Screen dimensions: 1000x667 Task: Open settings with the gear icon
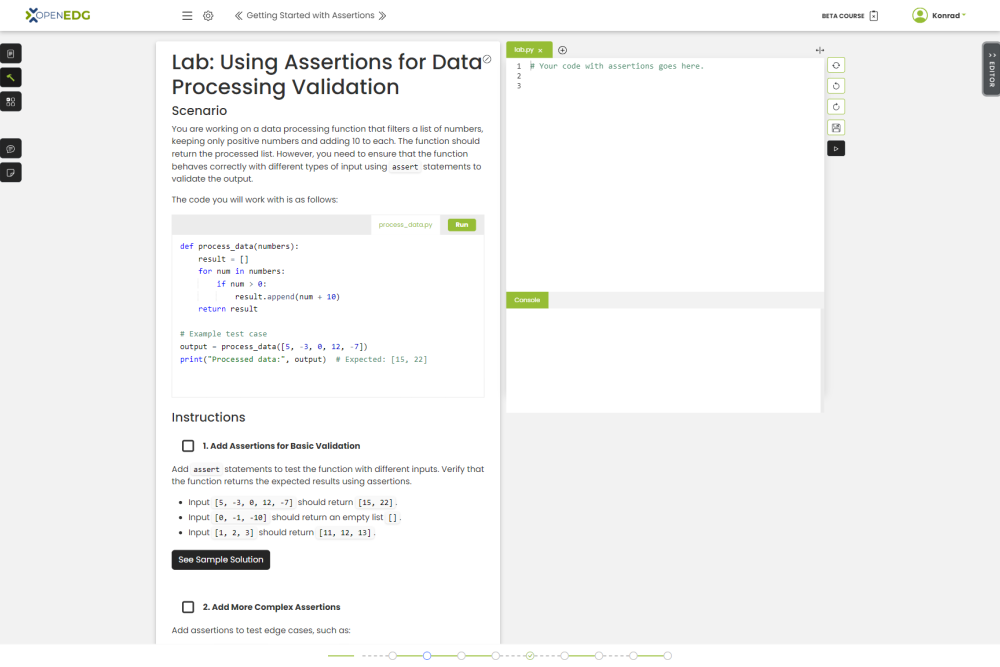click(208, 16)
